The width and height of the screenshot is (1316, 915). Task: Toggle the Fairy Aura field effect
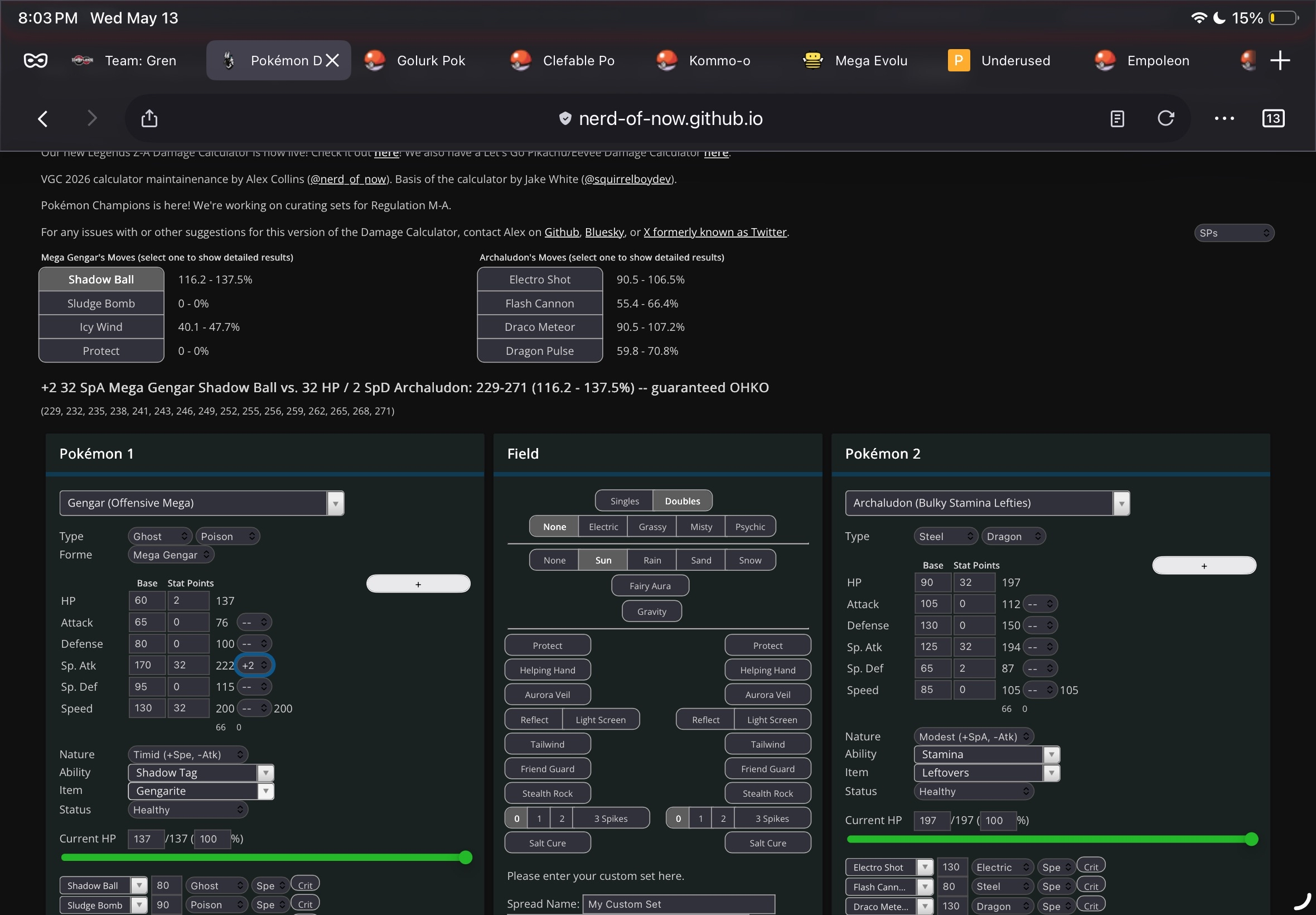[x=650, y=586]
